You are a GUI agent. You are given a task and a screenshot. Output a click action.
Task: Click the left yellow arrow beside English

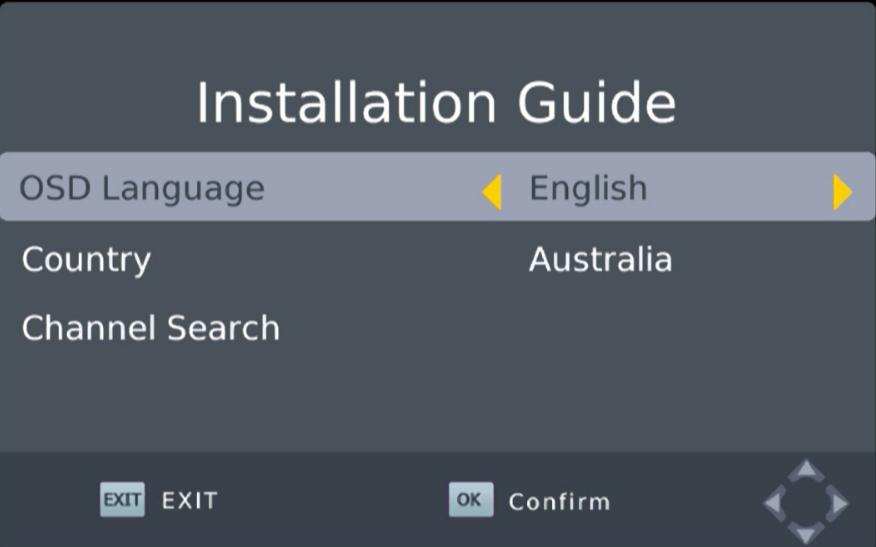[492, 192]
